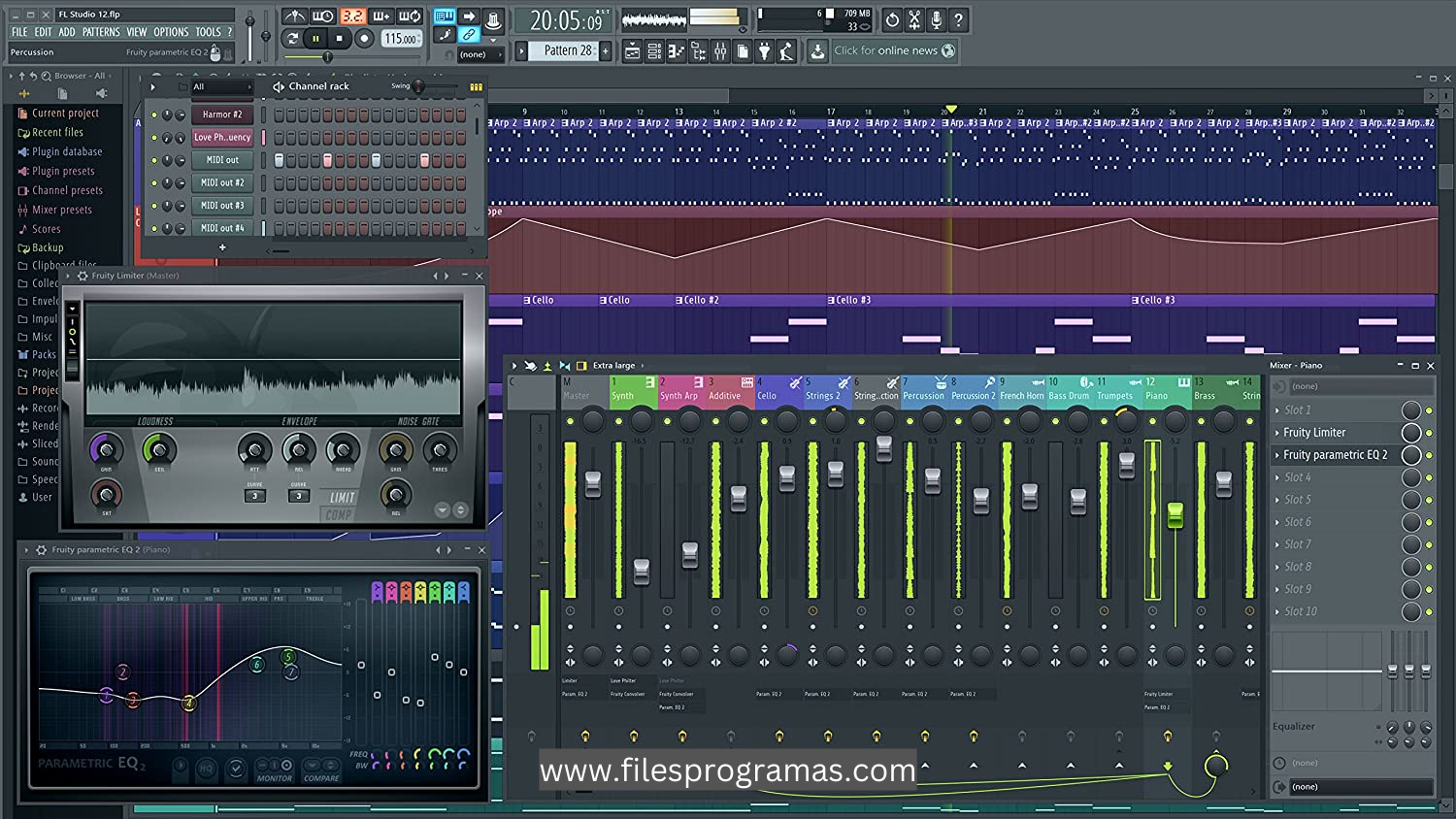Viewport: 1456px width, 819px height.
Task: Mute the Harmor #2 channel
Action: click(153, 115)
